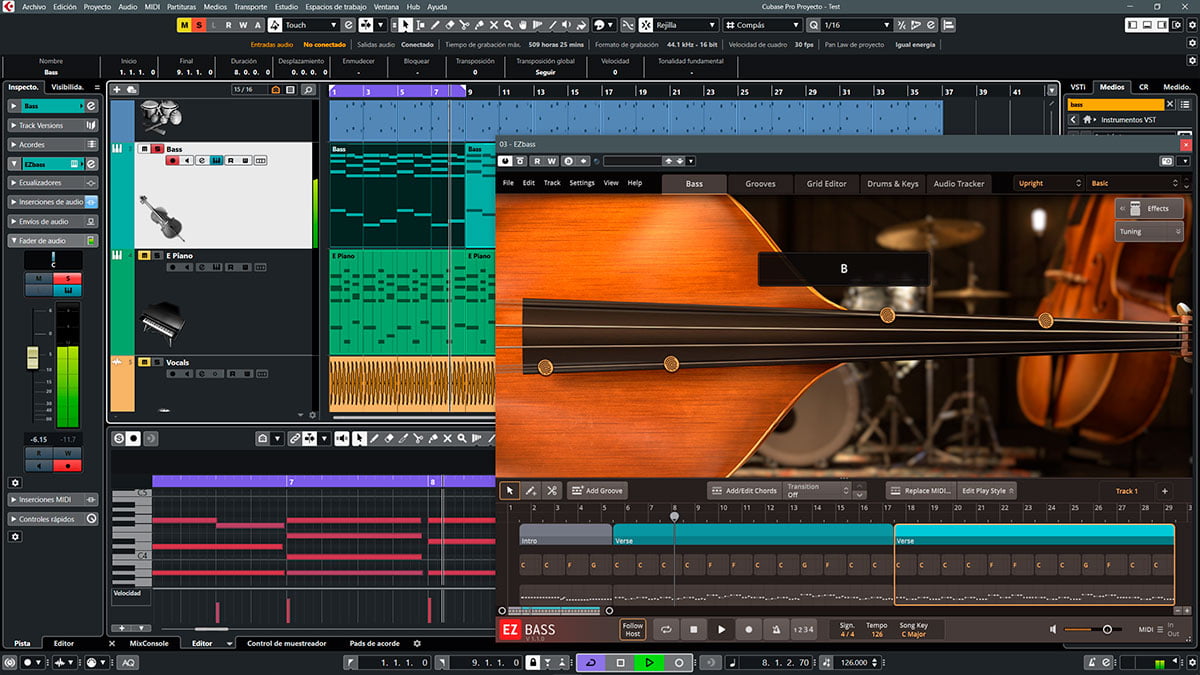Click the EZbass count-in 1234 icon
The height and width of the screenshot is (675, 1200).
pyautogui.click(x=803, y=630)
